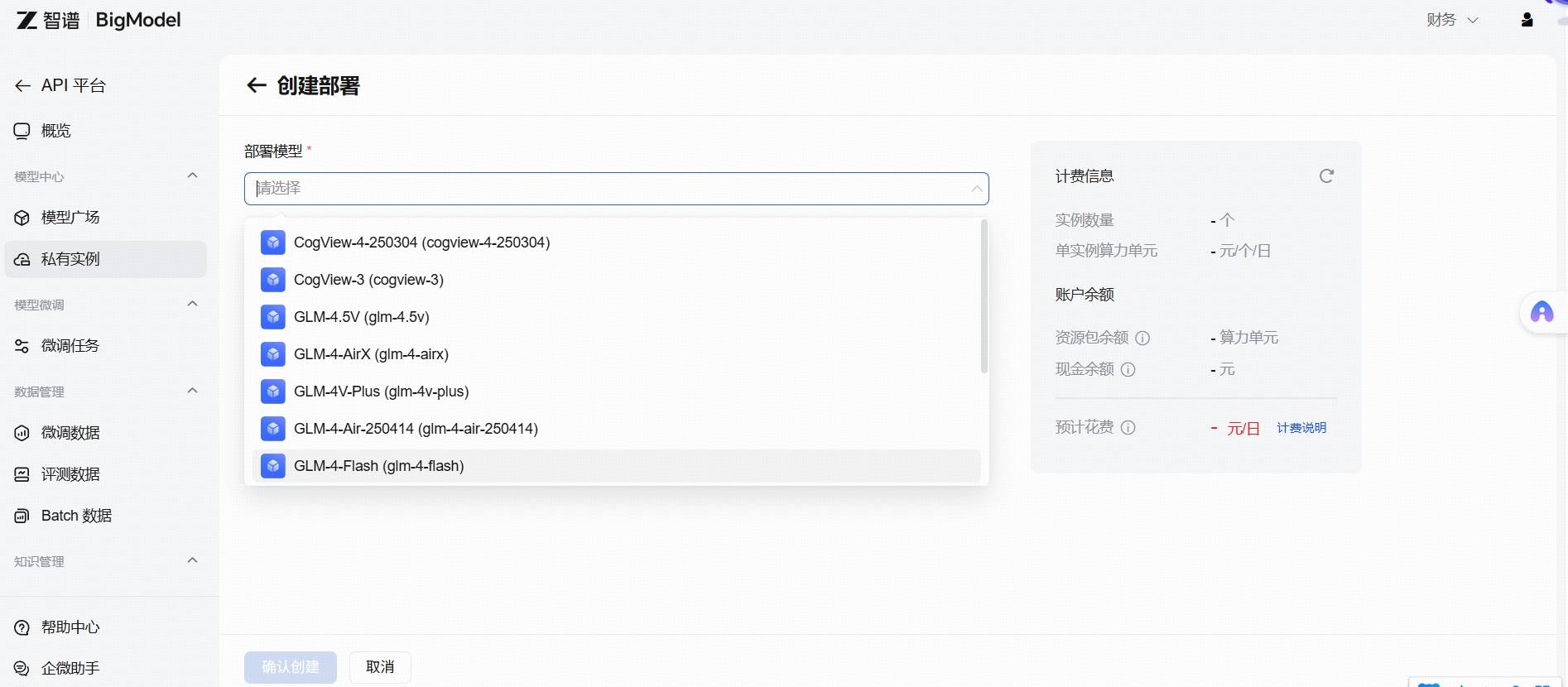
Task: Click the info icon next to 资源包余额
Action: click(1142, 338)
